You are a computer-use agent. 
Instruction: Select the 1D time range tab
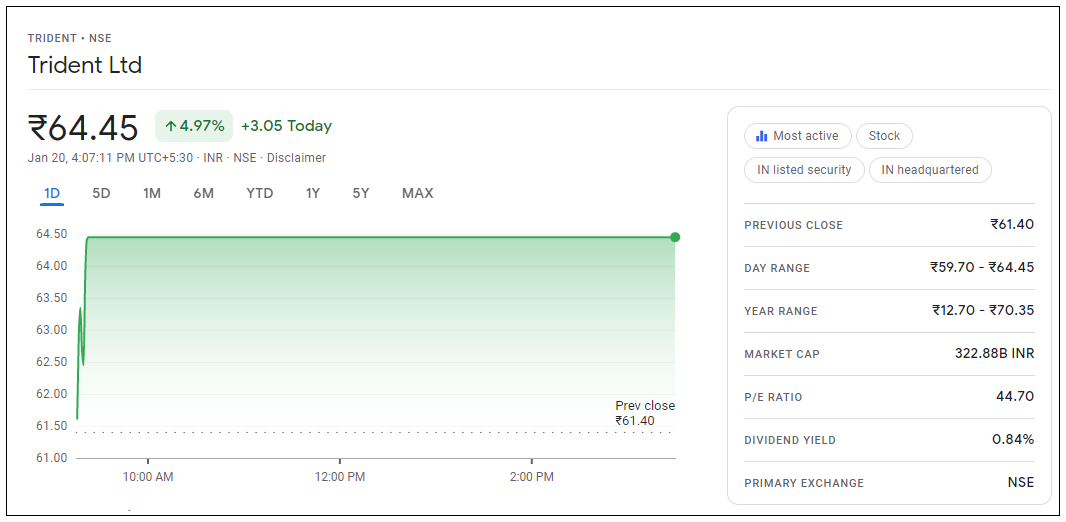[52, 193]
